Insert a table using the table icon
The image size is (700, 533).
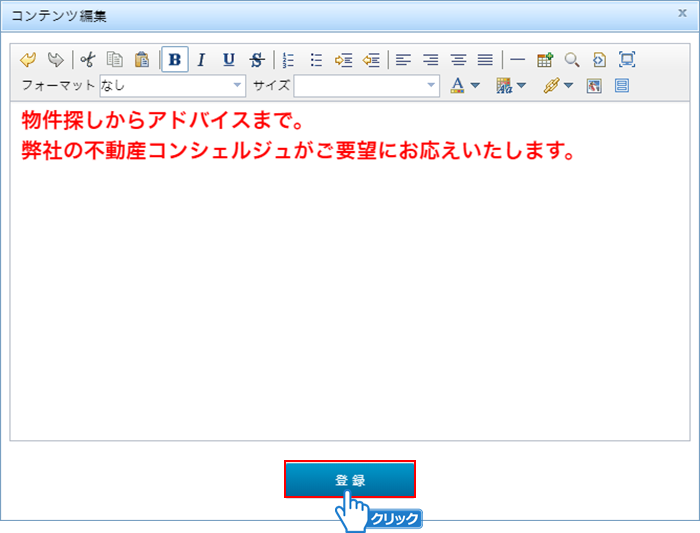click(545, 60)
